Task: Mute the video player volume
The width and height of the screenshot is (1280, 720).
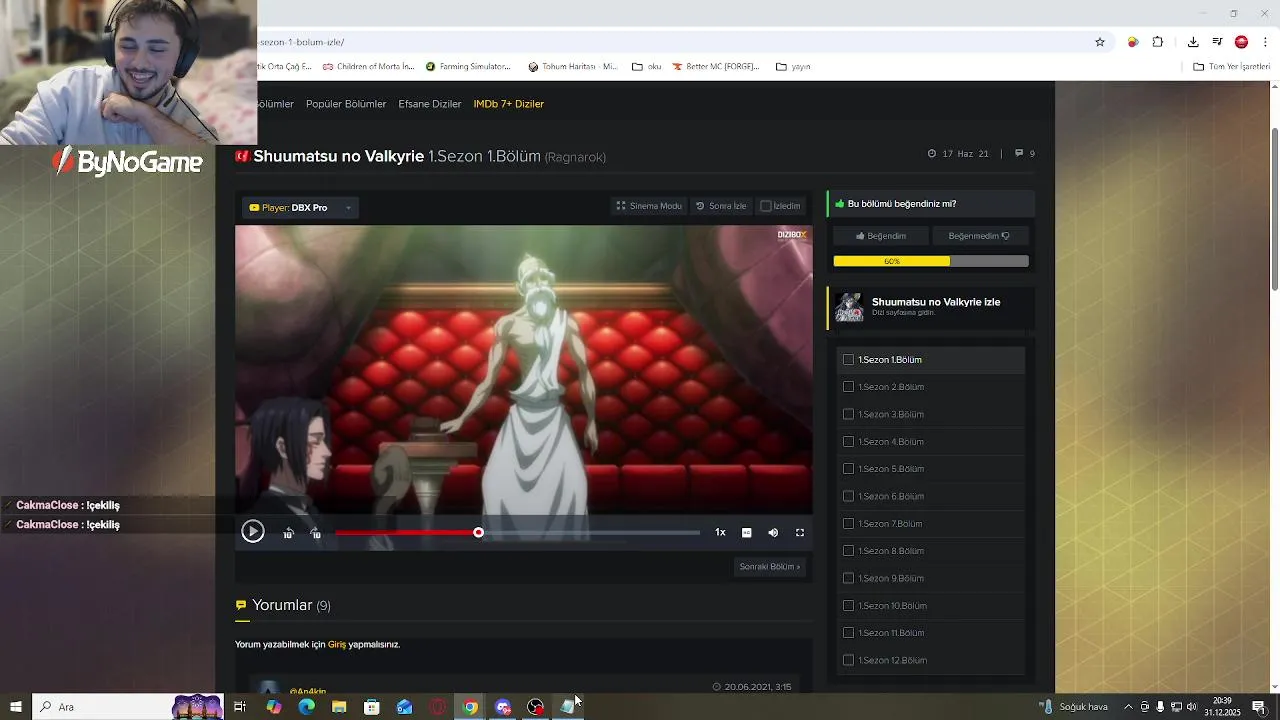Action: point(773,533)
